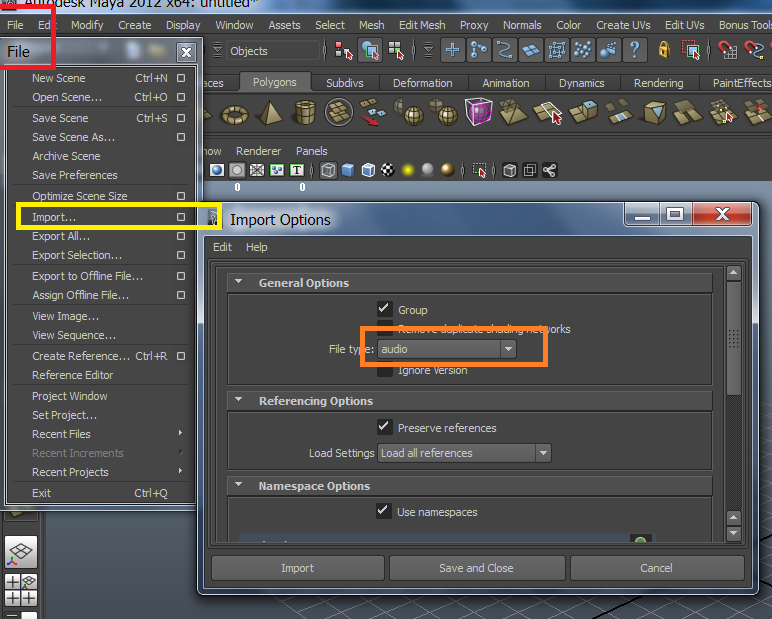This screenshot has height=619, width=772.
Task: Click the Import button
Action: pos(297,568)
